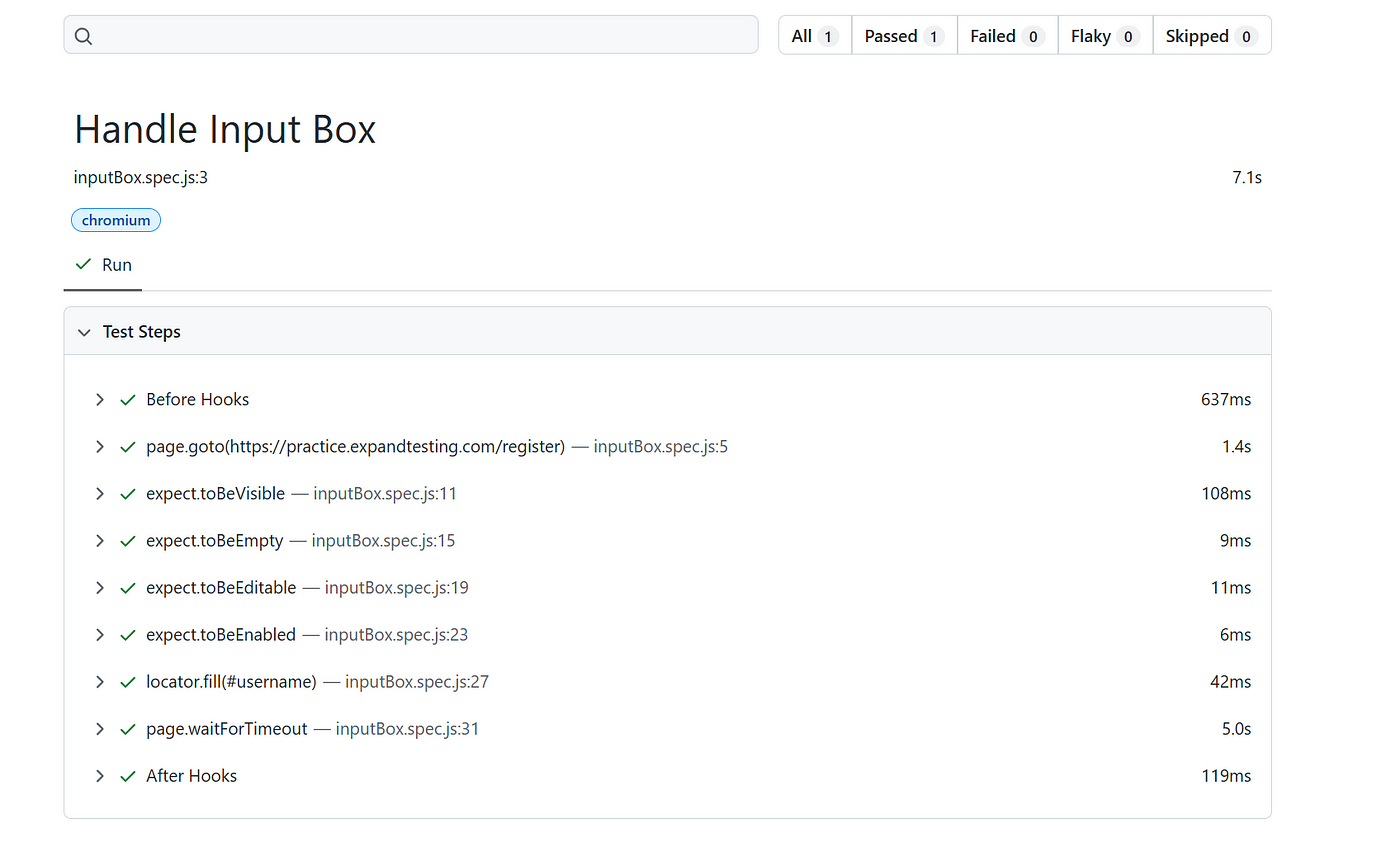Screen dimensions: 1400x847
Task: Click the green check beside page.goto
Action: (x=127, y=447)
